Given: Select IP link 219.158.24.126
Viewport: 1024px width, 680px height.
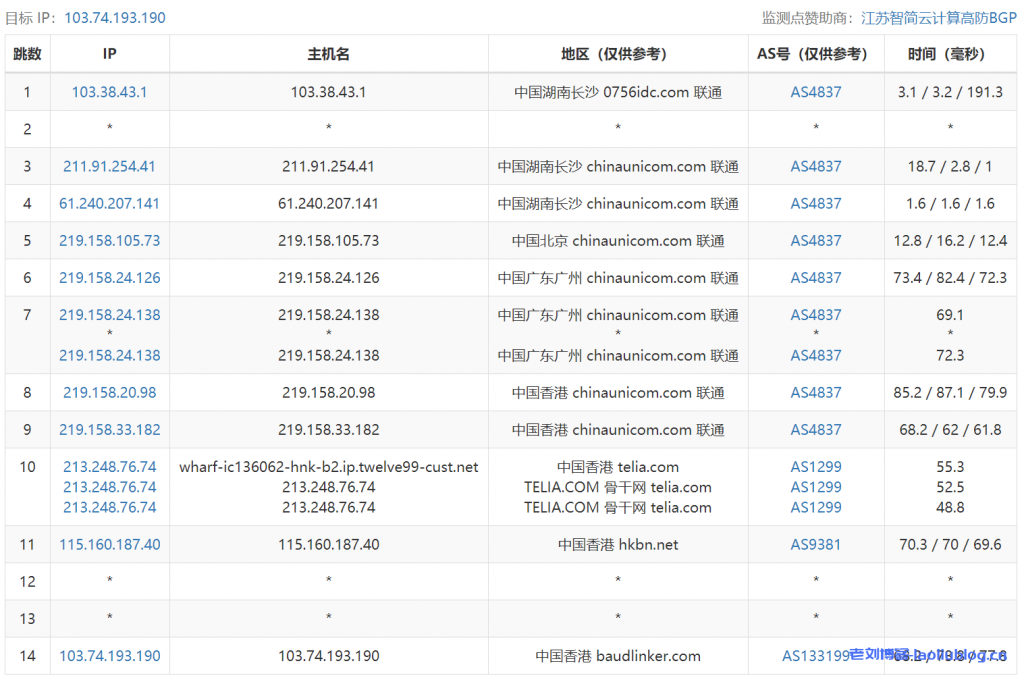Looking at the screenshot, I should 109,277.
